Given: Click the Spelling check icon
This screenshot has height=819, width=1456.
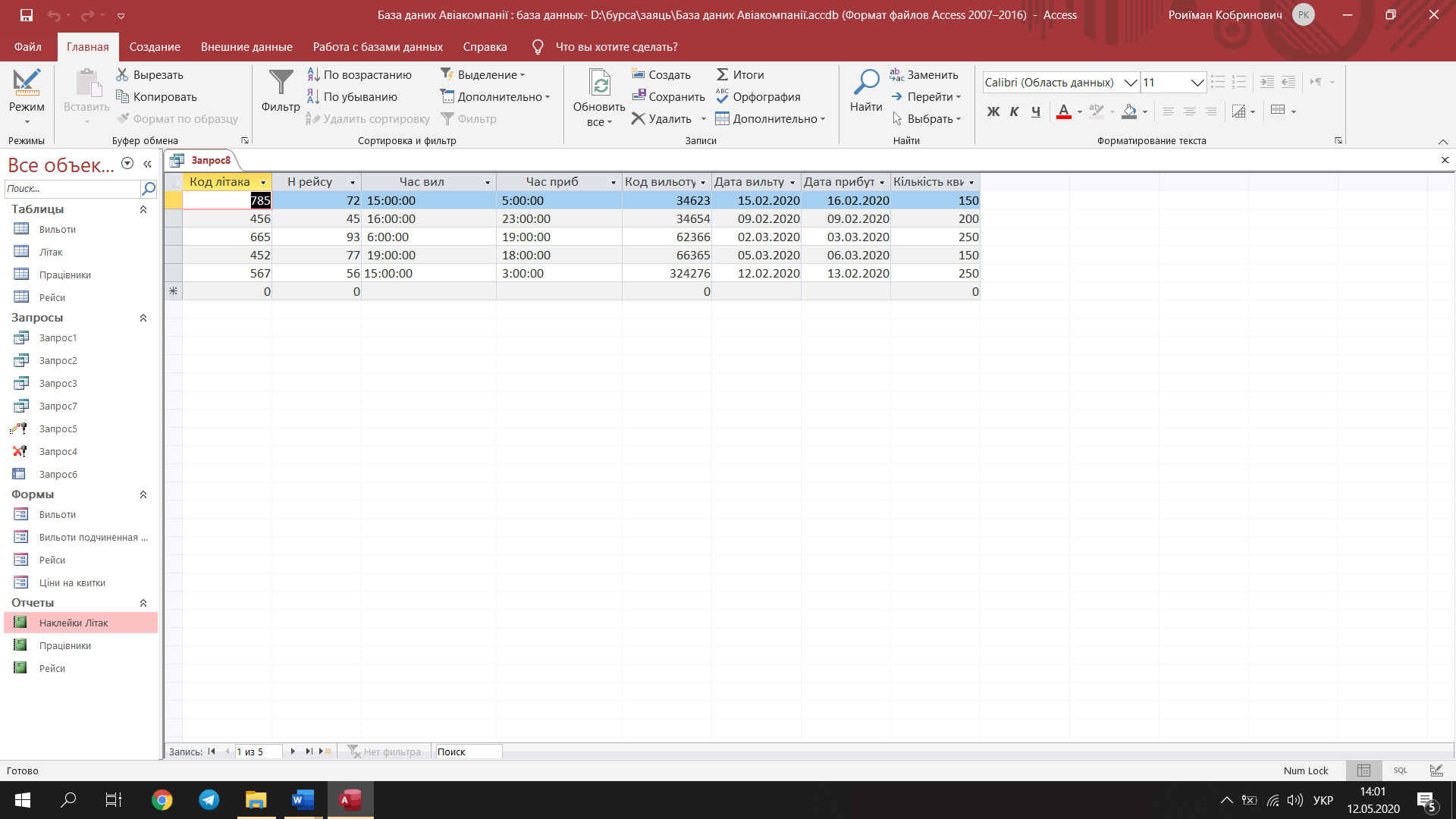Looking at the screenshot, I should (x=722, y=96).
